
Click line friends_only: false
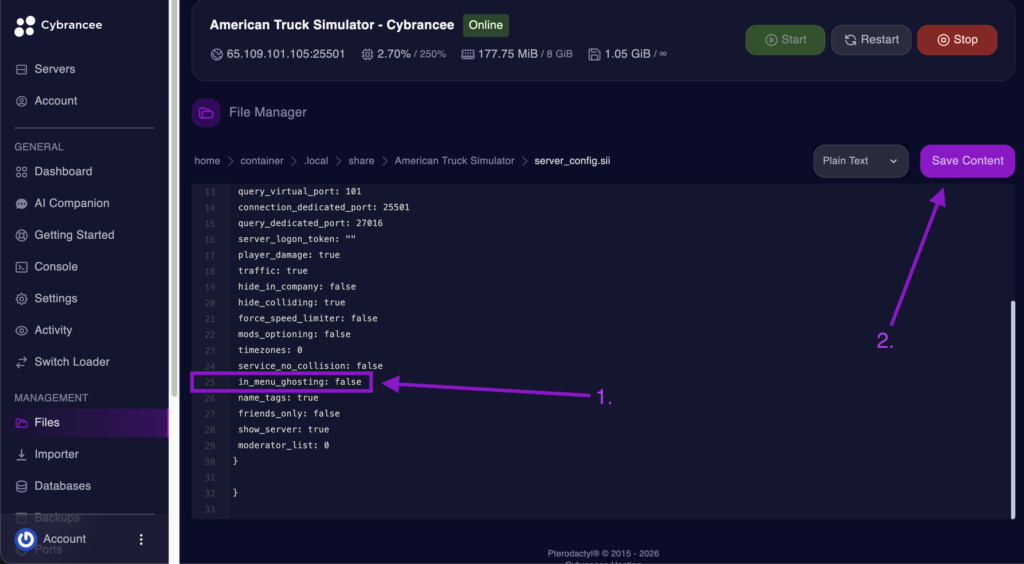click(x=289, y=414)
